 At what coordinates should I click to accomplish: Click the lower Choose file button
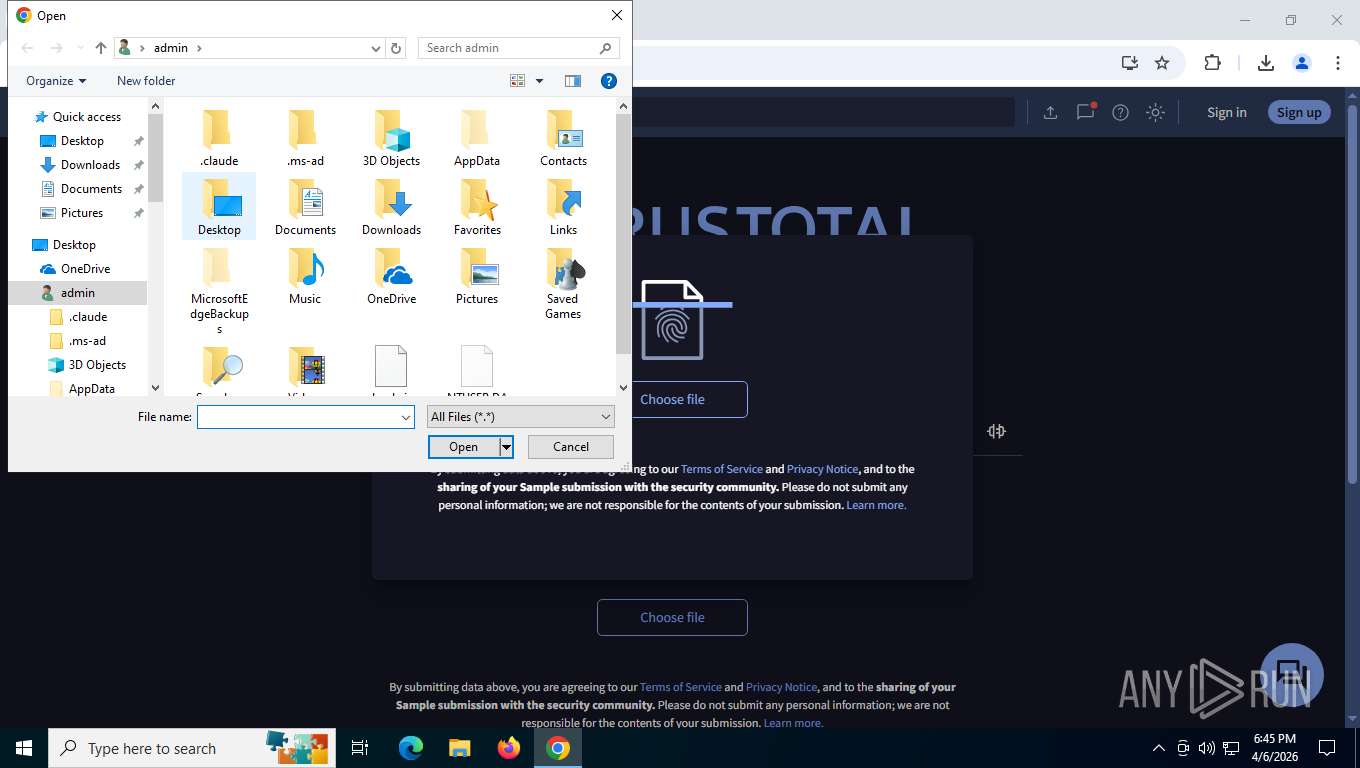672,617
